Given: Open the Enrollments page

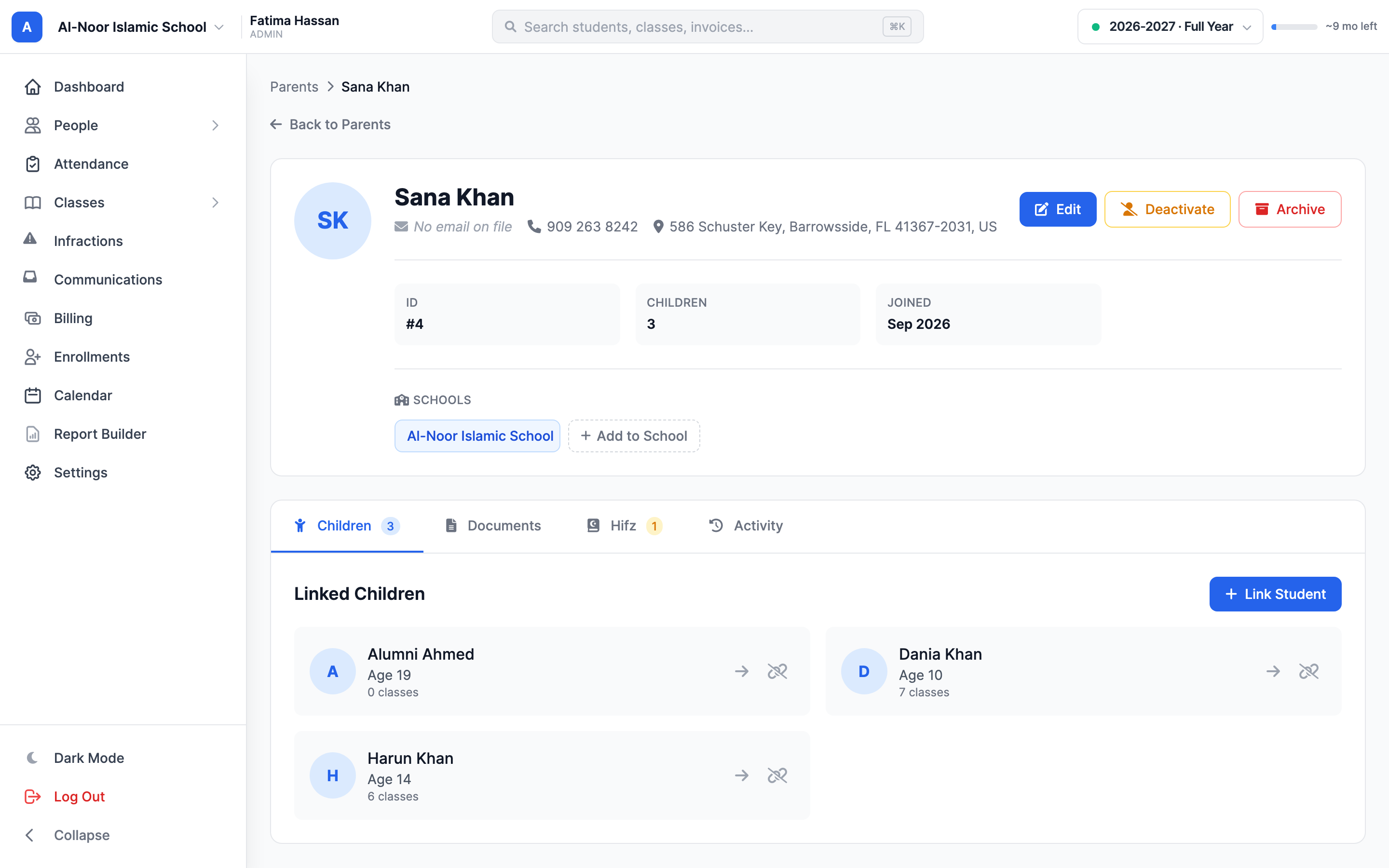Looking at the screenshot, I should tap(123, 356).
